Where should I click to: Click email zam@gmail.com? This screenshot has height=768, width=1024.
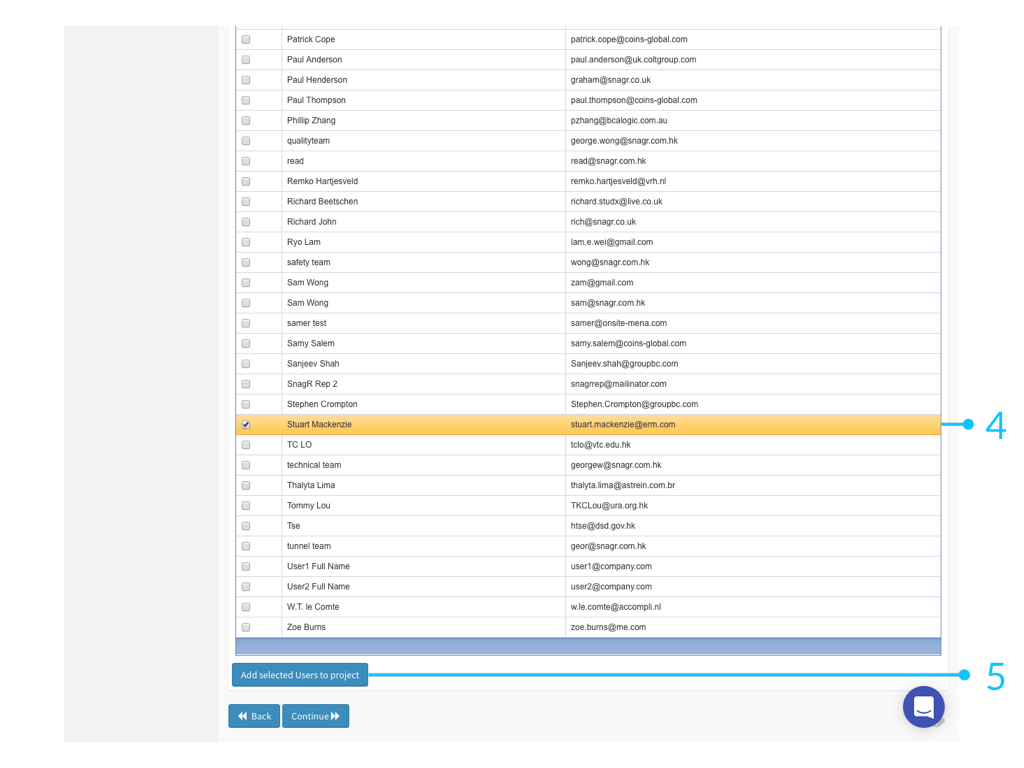pos(602,282)
